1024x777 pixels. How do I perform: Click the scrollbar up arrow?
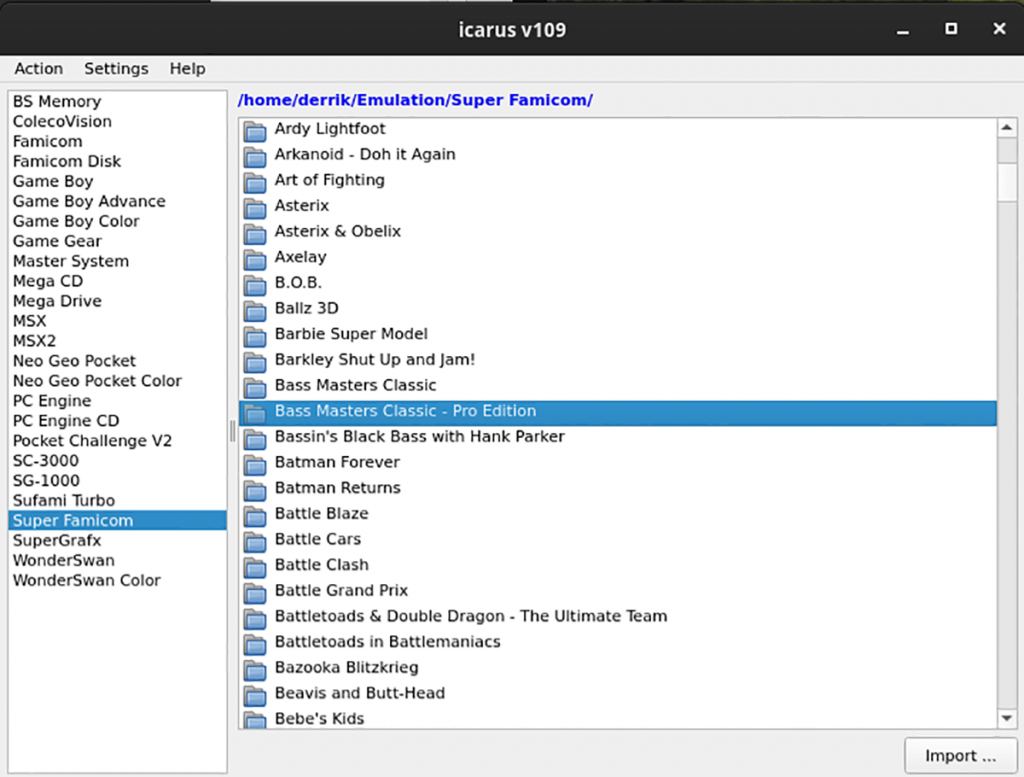pyautogui.click(x=1007, y=128)
